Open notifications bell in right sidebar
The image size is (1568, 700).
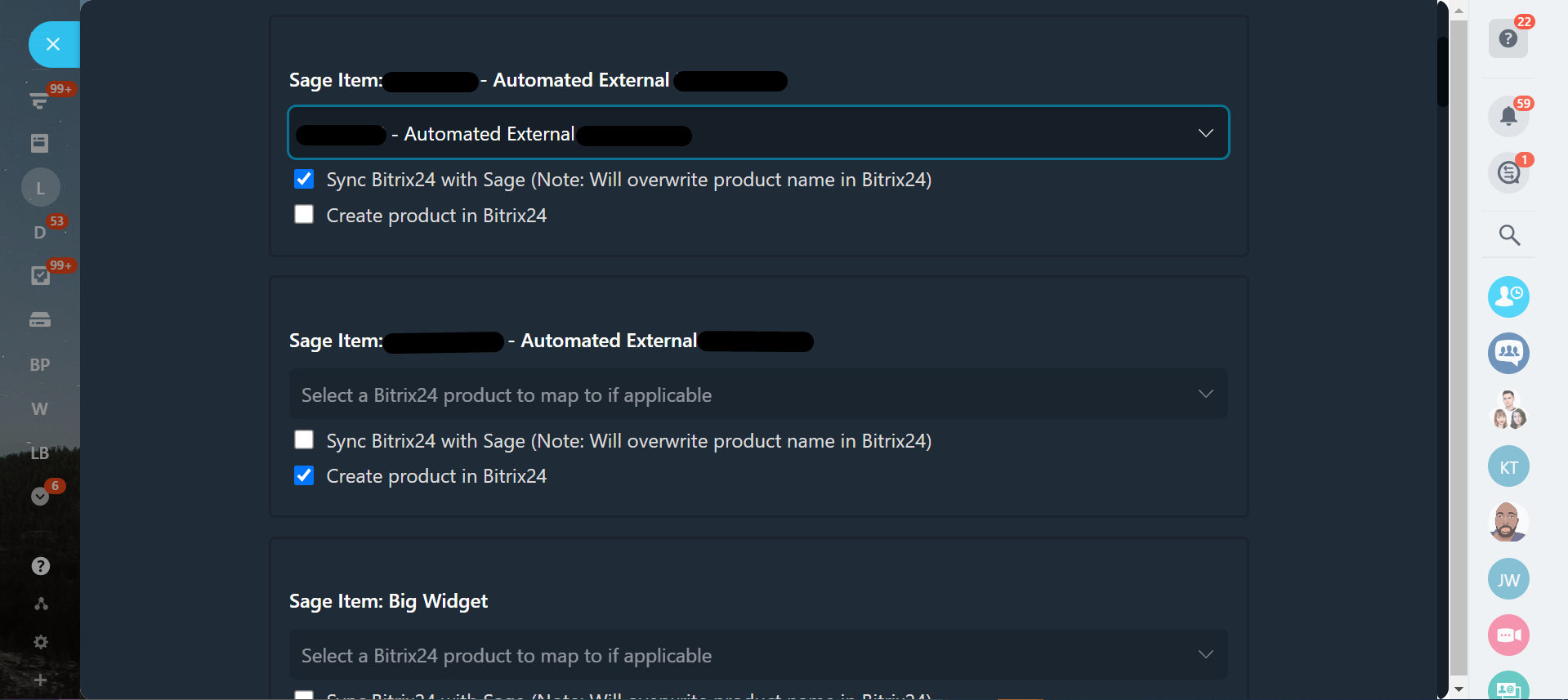(x=1508, y=116)
